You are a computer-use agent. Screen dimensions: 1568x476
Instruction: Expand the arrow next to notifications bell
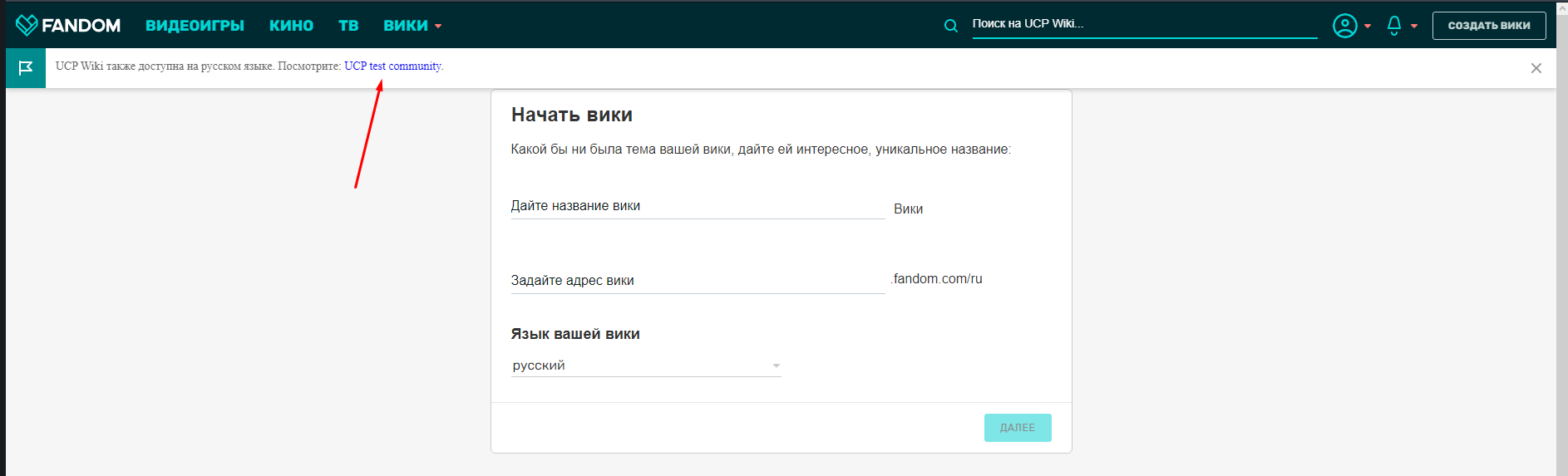point(1414,27)
